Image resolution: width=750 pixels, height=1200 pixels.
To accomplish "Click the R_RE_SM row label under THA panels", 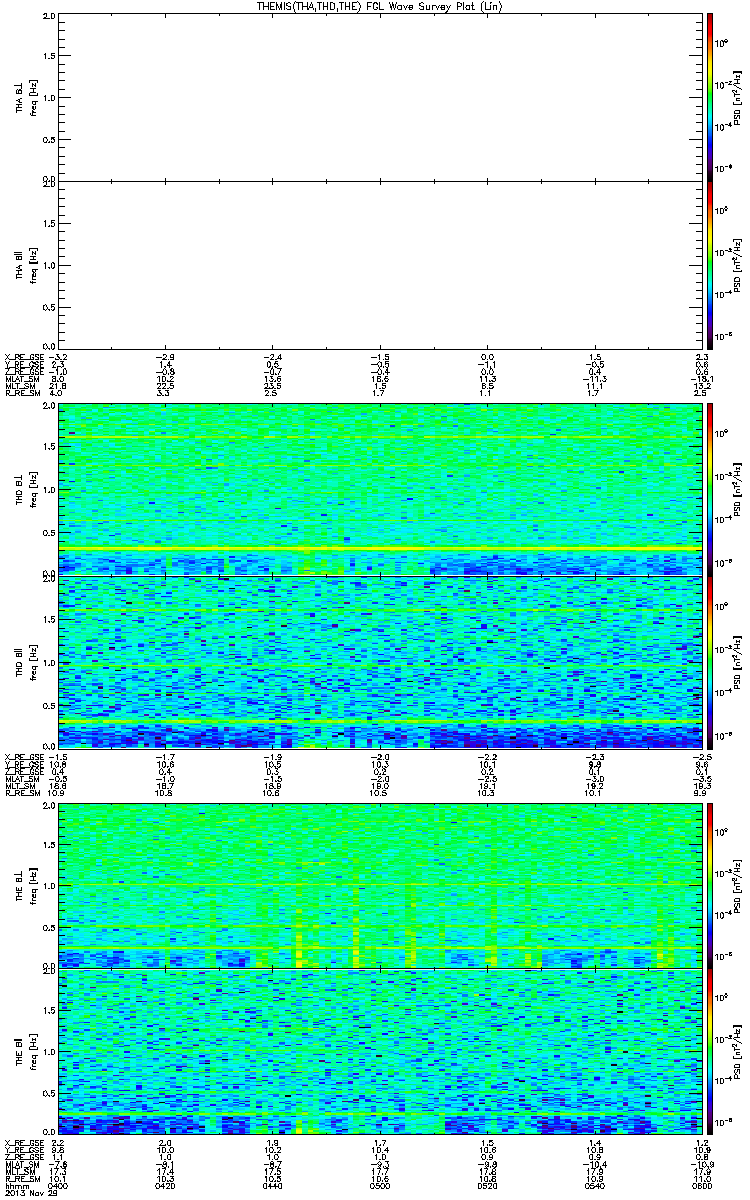I will pyautogui.click(x=22, y=395).
